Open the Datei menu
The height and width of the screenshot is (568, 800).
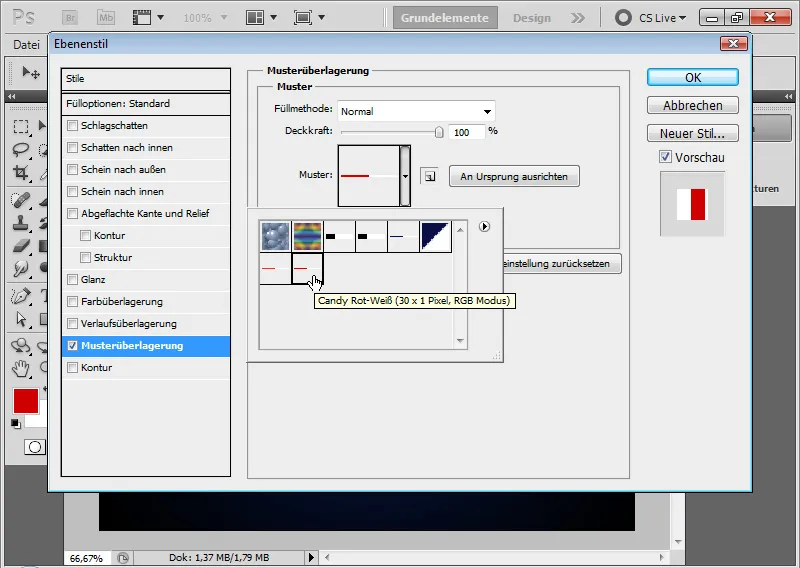pyautogui.click(x=27, y=45)
